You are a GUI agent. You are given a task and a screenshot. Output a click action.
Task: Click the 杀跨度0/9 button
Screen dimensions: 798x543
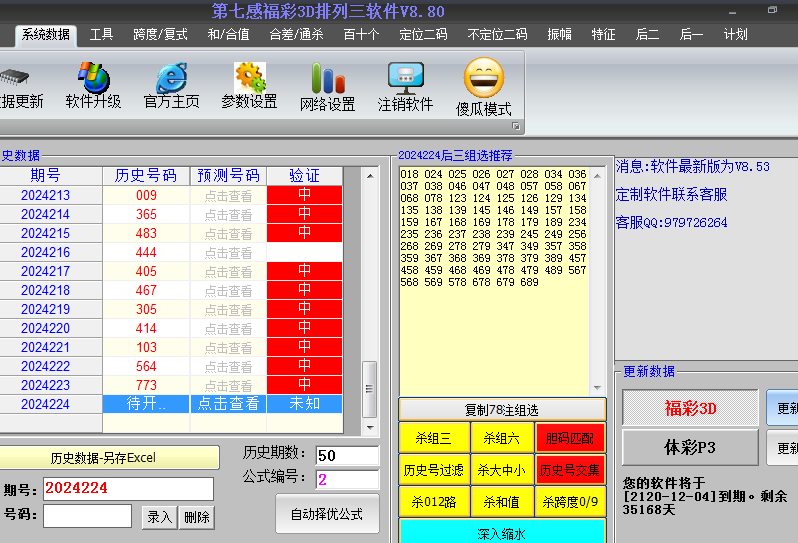[570, 502]
